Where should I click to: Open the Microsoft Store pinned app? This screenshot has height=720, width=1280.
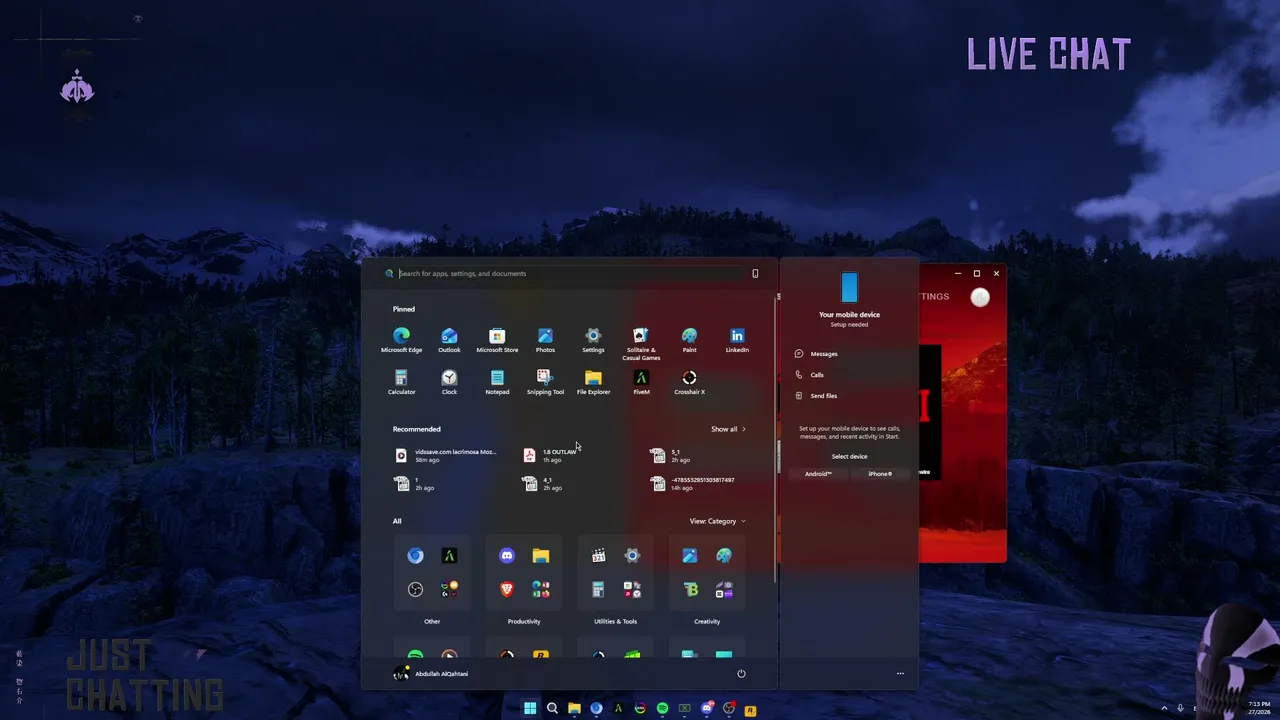coord(497,340)
